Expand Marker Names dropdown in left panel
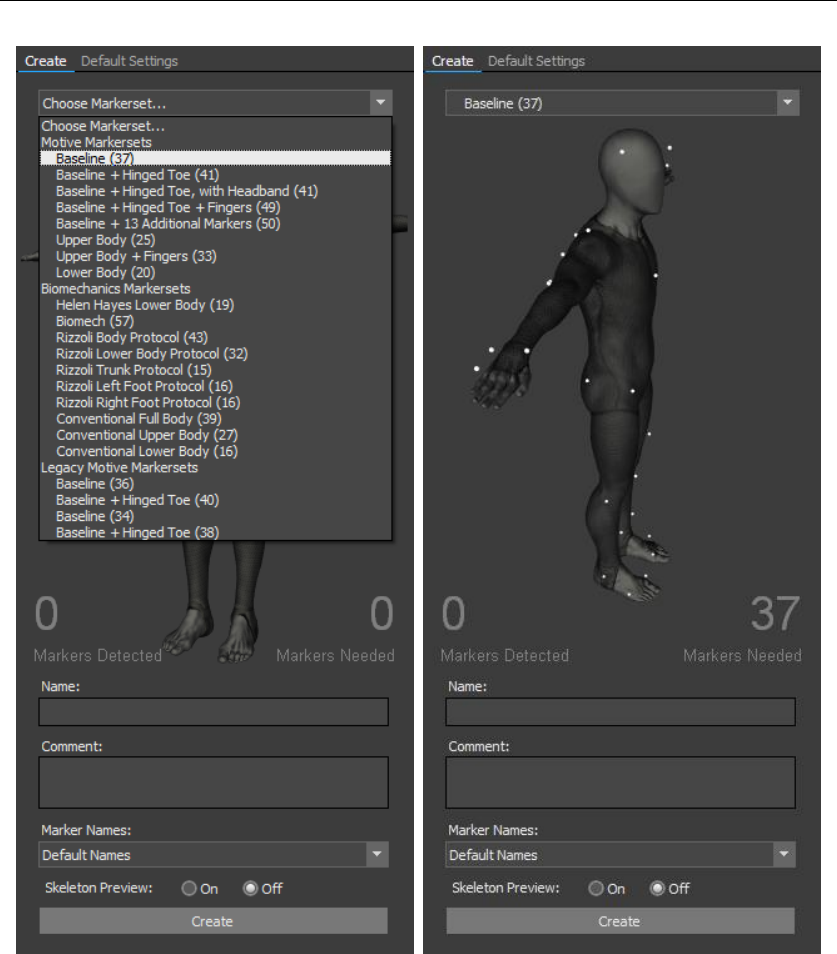Screen dimensions: 837x954 (x=377, y=854)
